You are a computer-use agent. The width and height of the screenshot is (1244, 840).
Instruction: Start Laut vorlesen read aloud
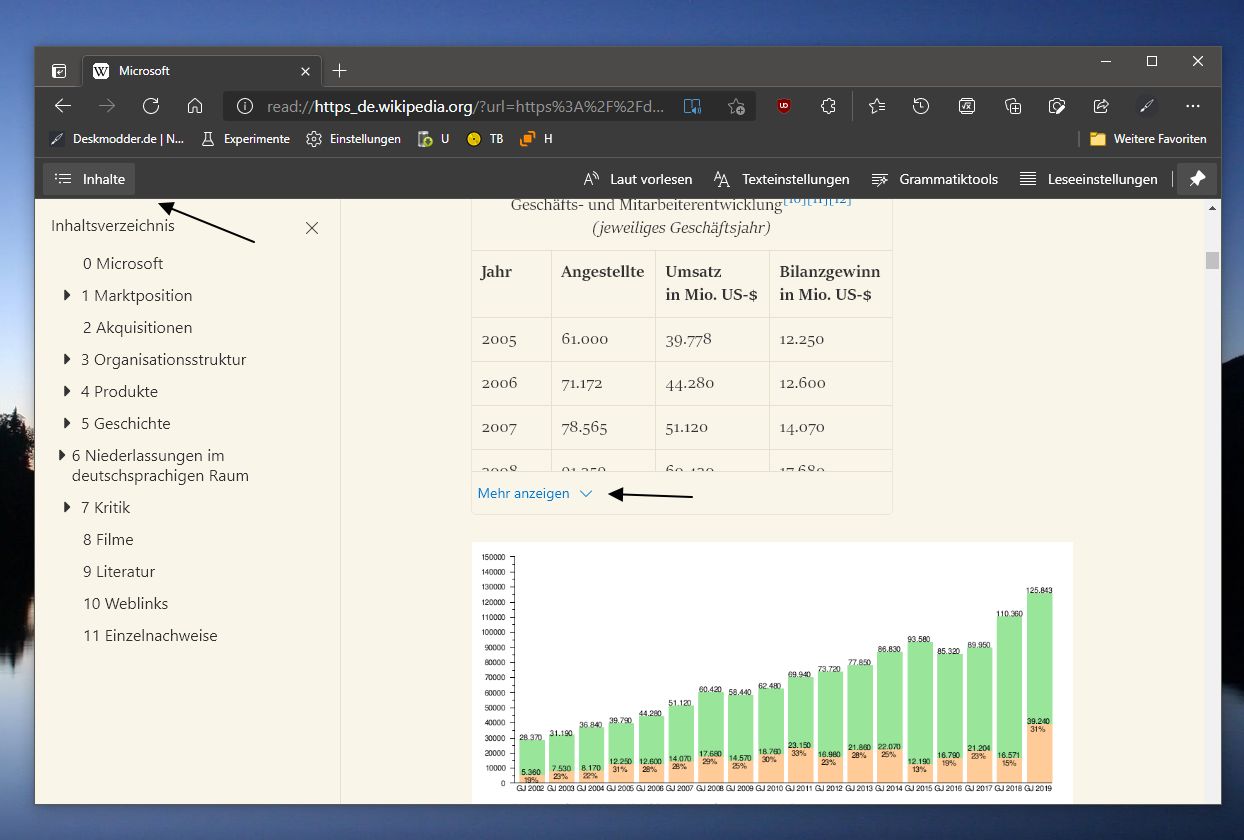coord(637,179)
